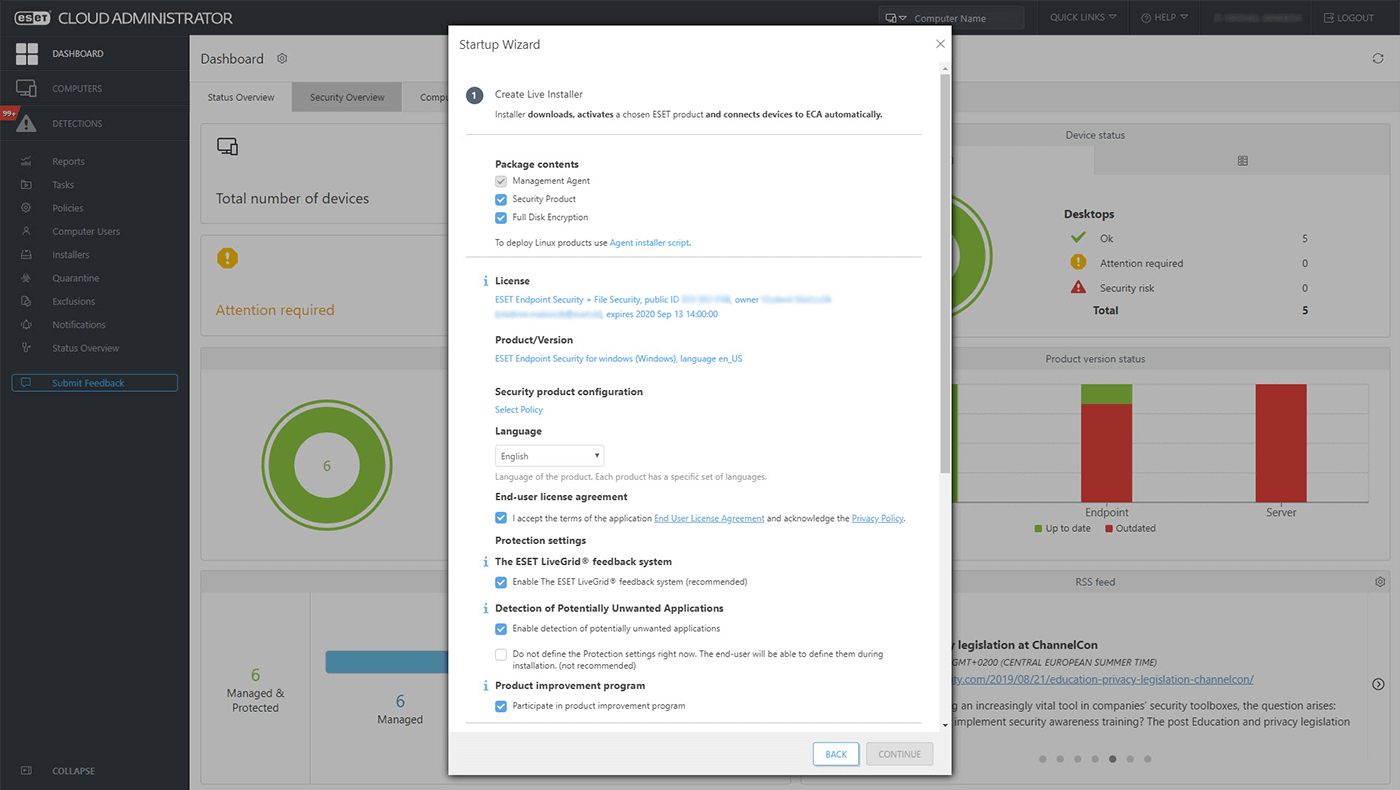The width and height of the screenshot is (1400, 790).
Task: Click the ESET Endpoint Security for windows product link
Action: point(618,358)
